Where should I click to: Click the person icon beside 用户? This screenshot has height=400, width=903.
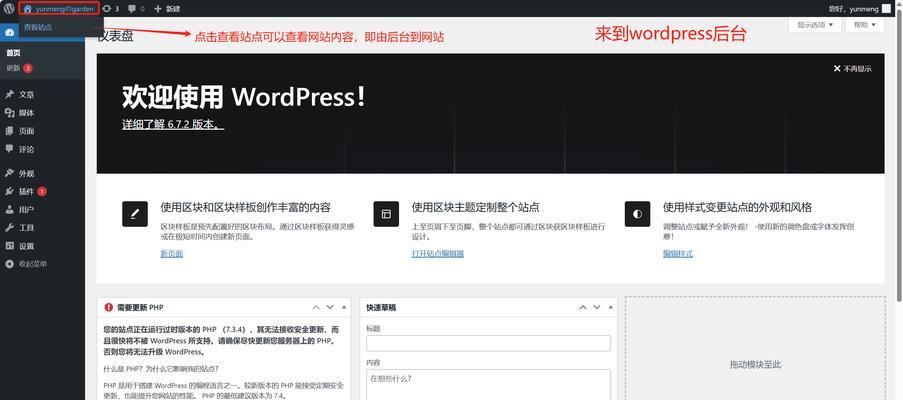pyautogui.click(x=9, y=209)
